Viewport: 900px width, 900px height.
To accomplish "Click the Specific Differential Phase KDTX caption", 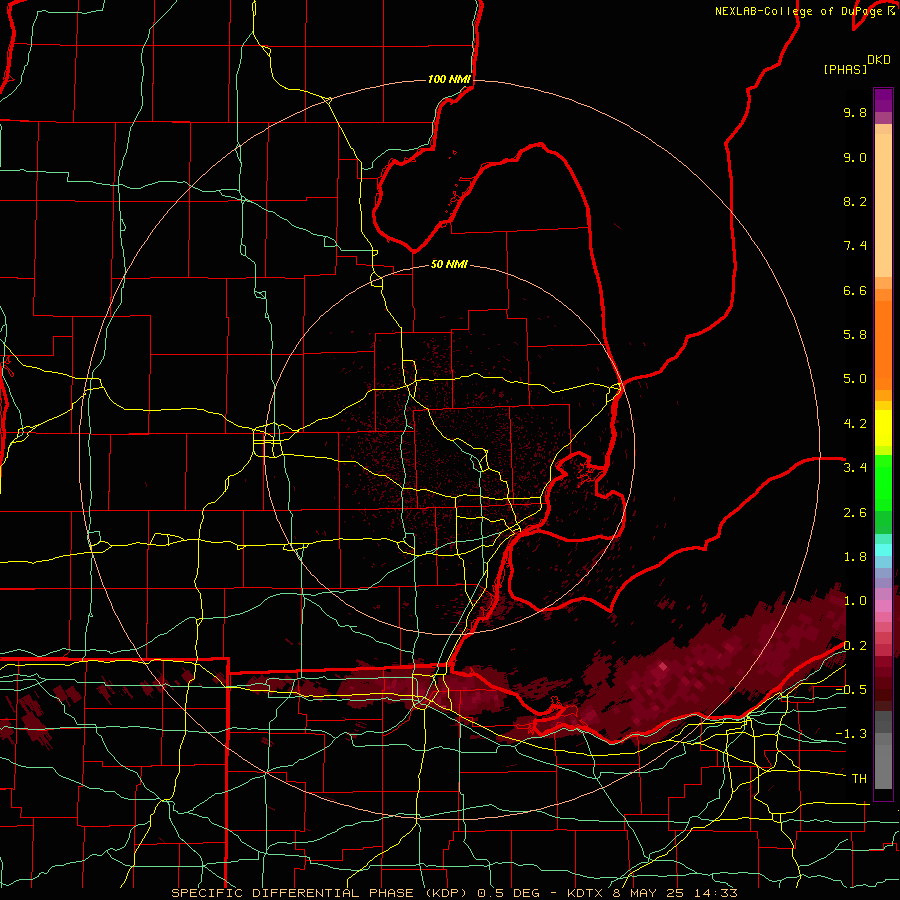I will 454,893.
